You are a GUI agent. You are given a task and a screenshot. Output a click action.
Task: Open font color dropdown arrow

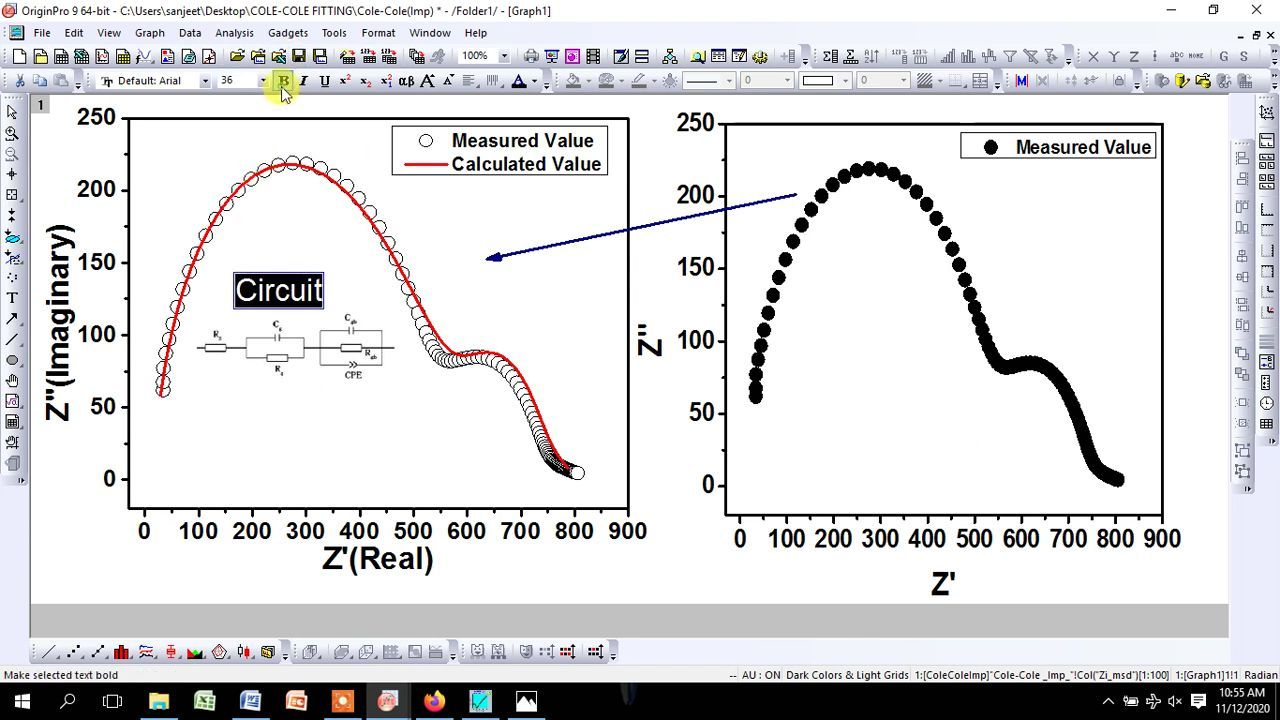534,81
